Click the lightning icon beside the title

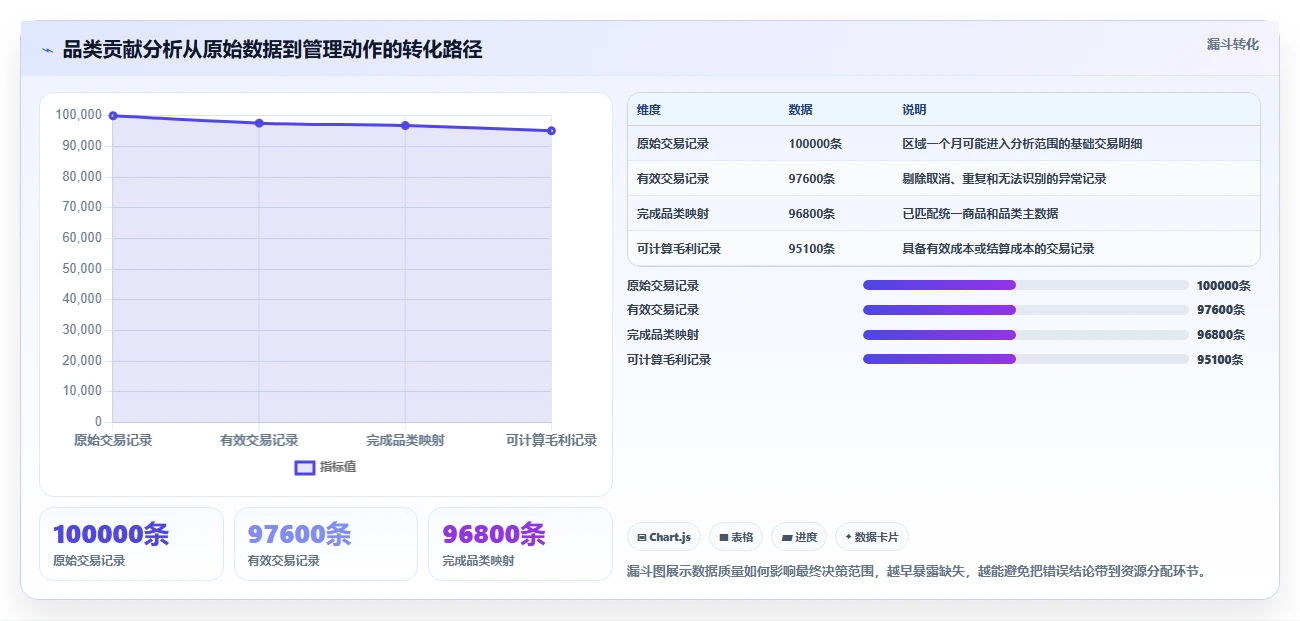click(47, 50)
